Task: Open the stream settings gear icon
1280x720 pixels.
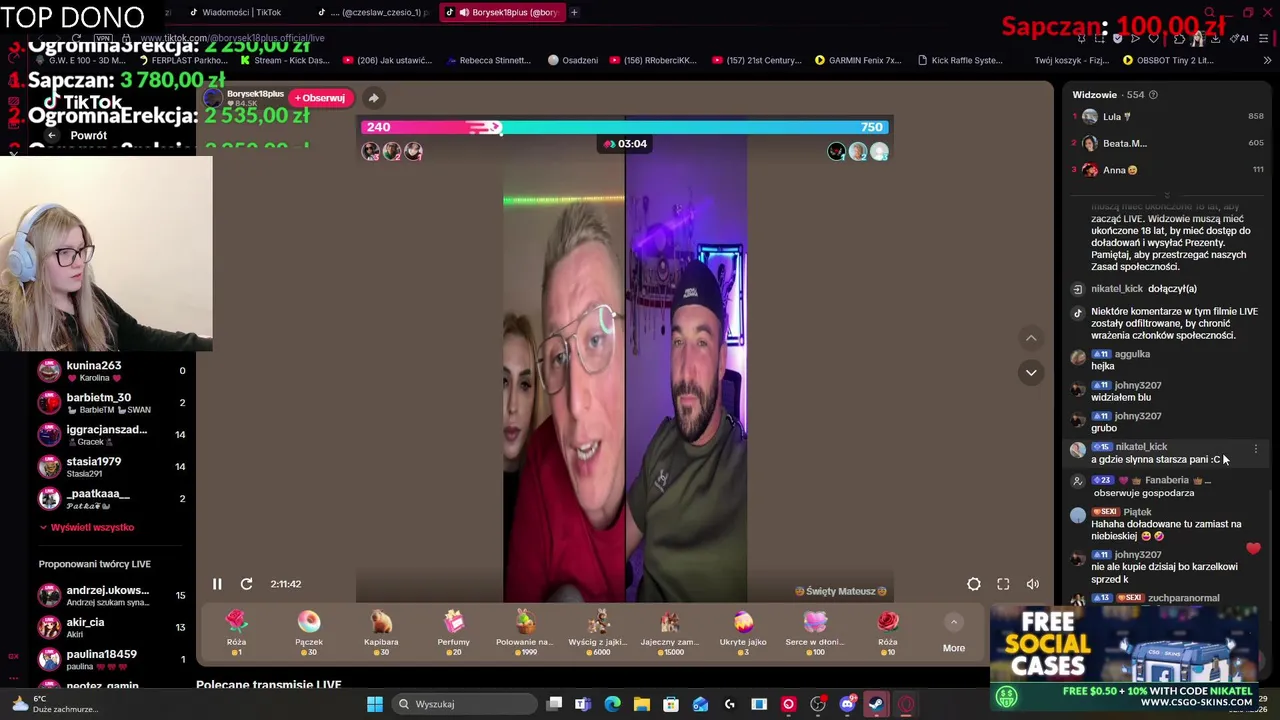Action: pyautogui.click(x=974, y=584)
